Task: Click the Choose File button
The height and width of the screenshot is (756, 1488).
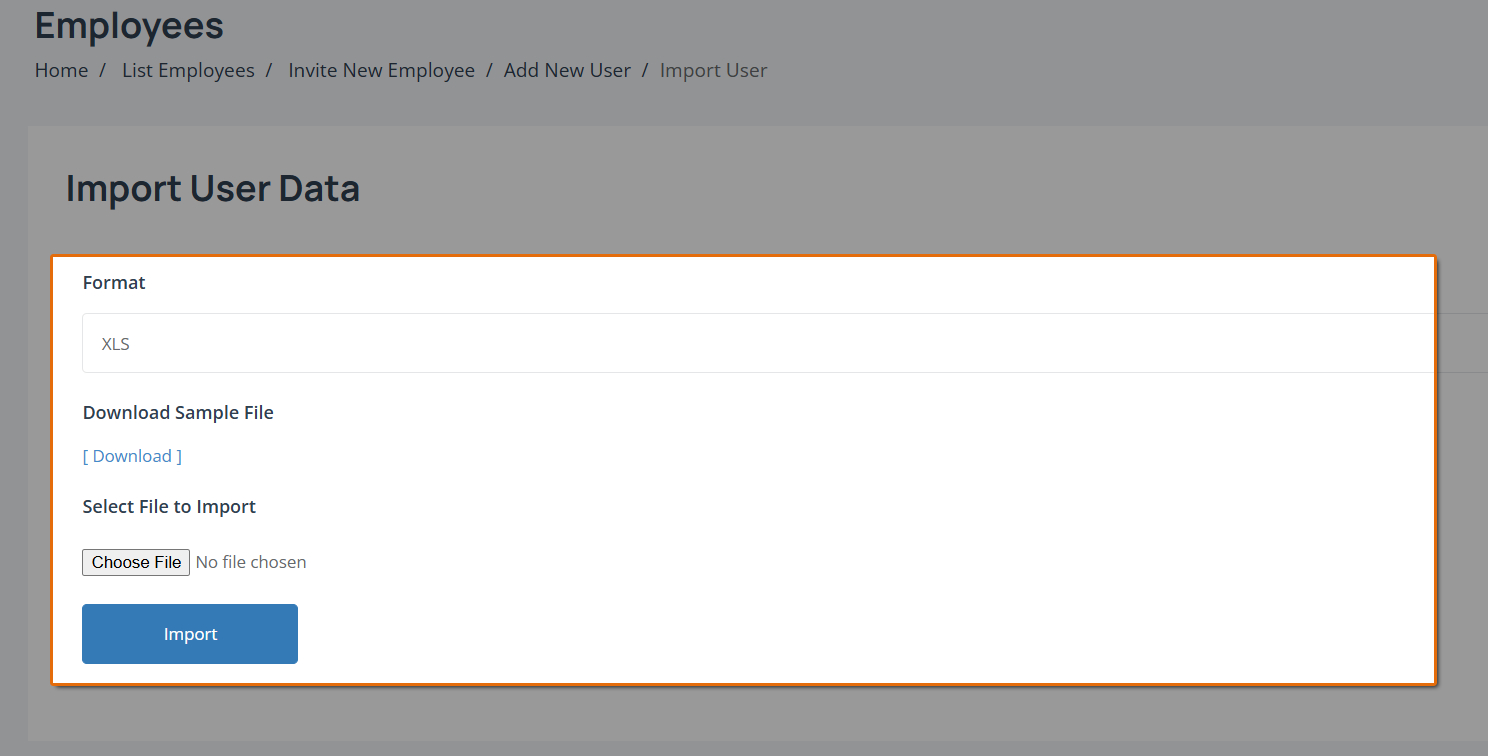Action: [136, 562]
